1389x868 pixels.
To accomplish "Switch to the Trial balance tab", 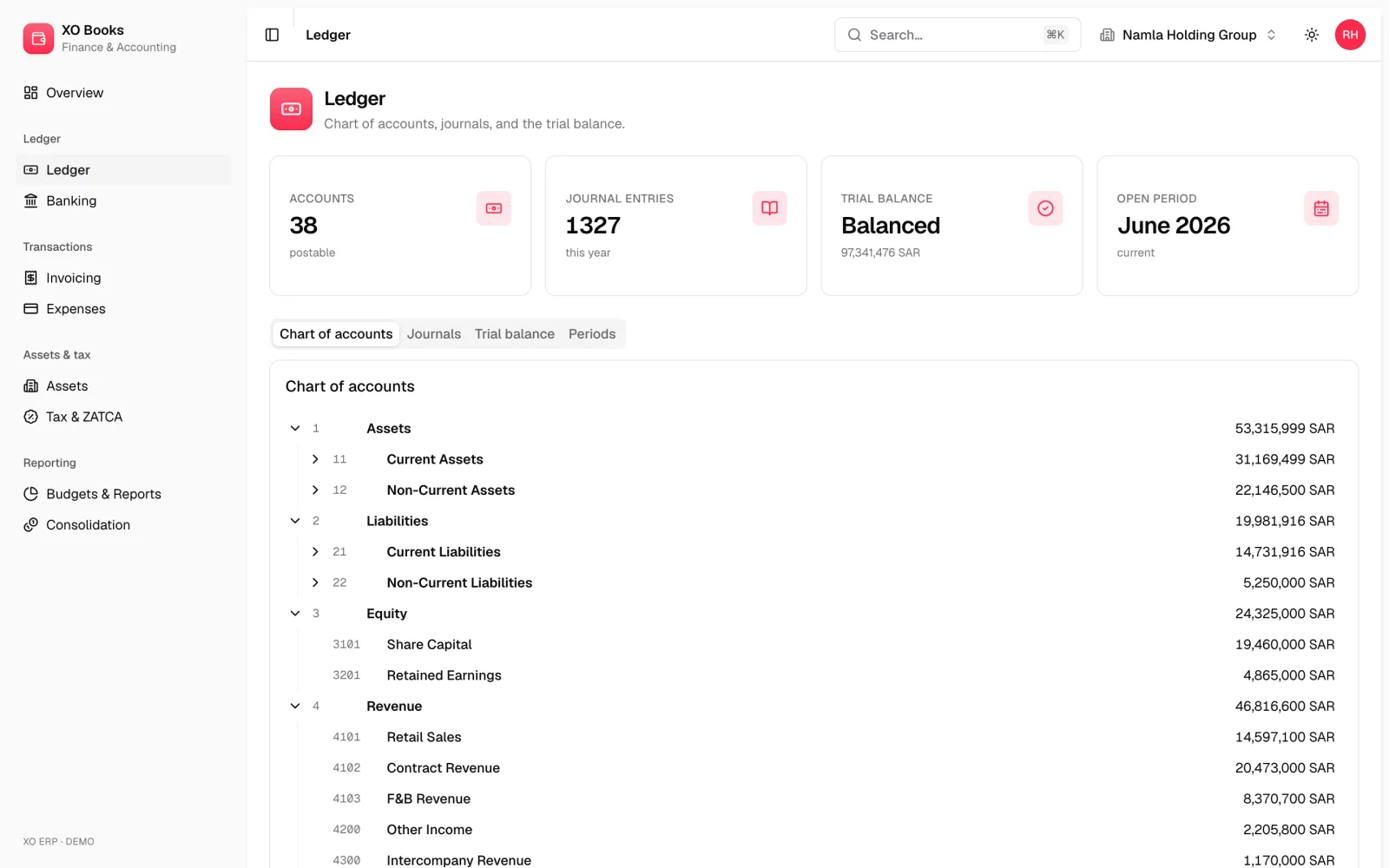I will [x=515, y=334].
